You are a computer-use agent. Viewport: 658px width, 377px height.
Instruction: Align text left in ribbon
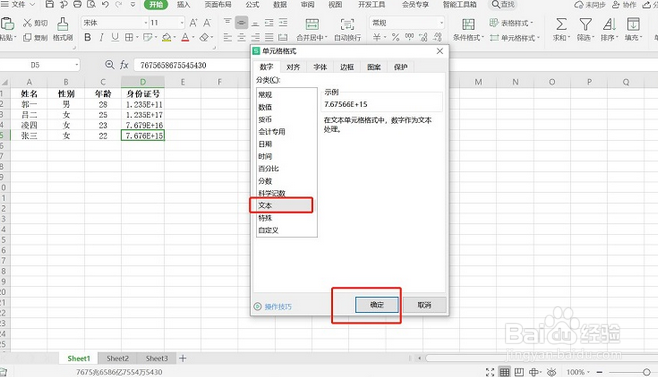227,37
